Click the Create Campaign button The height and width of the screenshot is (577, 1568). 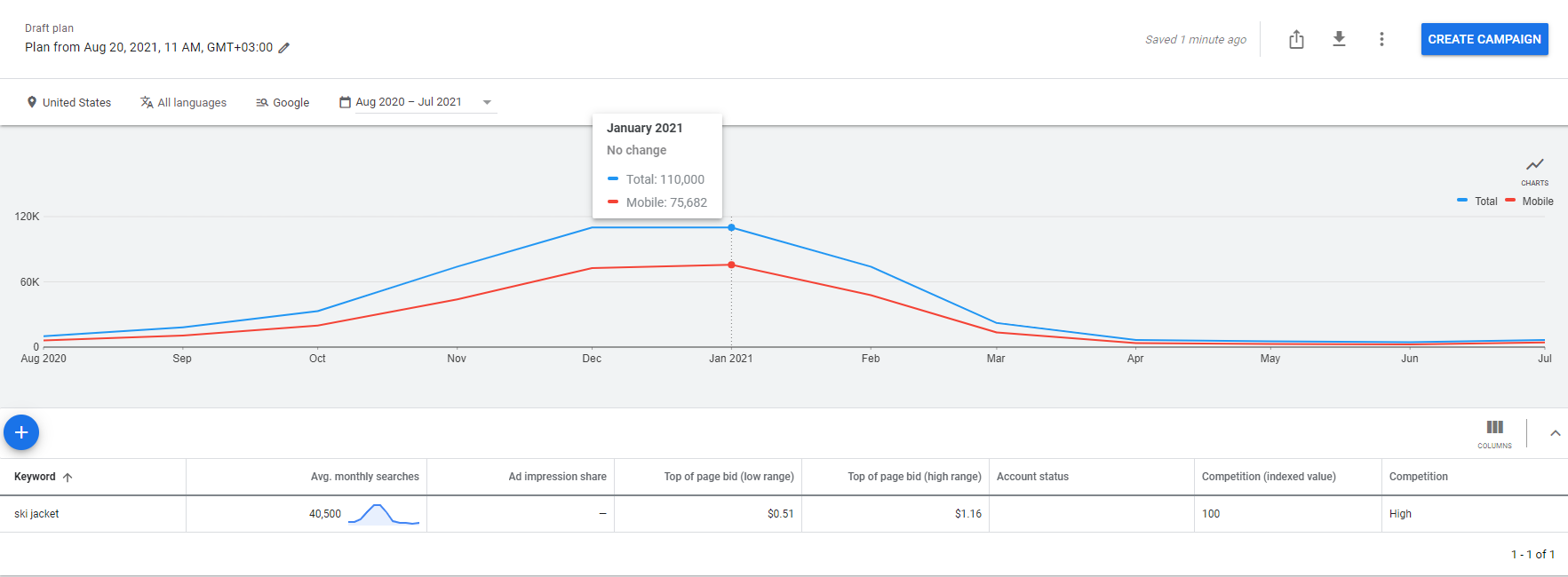point(1484,39)
